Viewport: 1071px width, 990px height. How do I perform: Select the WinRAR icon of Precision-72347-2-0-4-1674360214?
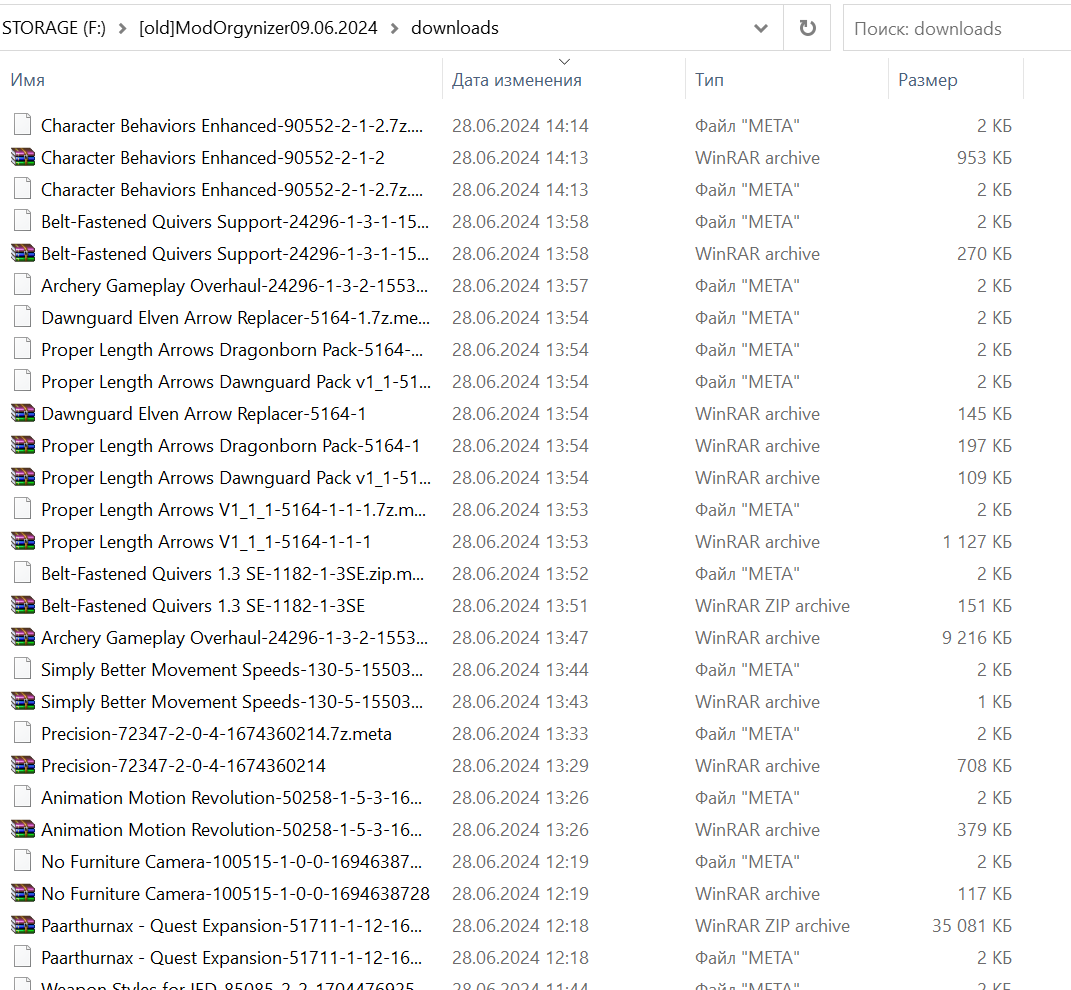click(x=23, y=766)
